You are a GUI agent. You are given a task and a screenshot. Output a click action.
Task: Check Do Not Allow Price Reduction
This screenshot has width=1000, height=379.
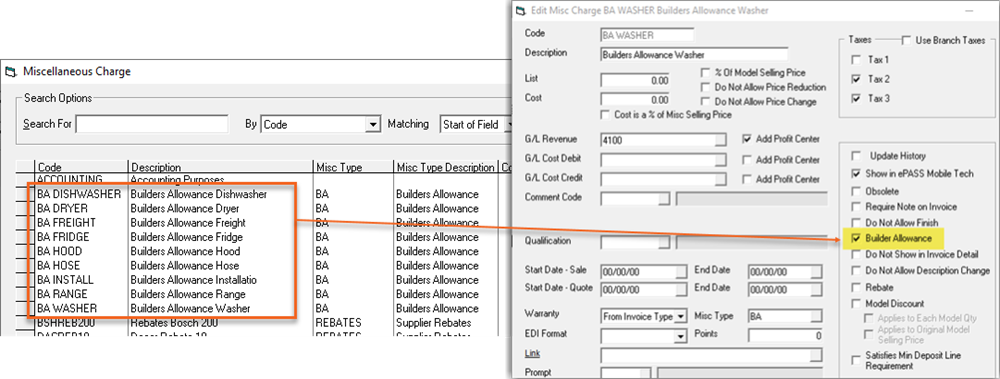[705, 87]
